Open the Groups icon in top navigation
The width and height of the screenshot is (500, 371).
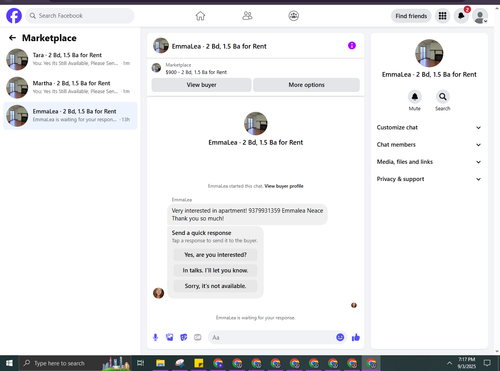[294, 16]
